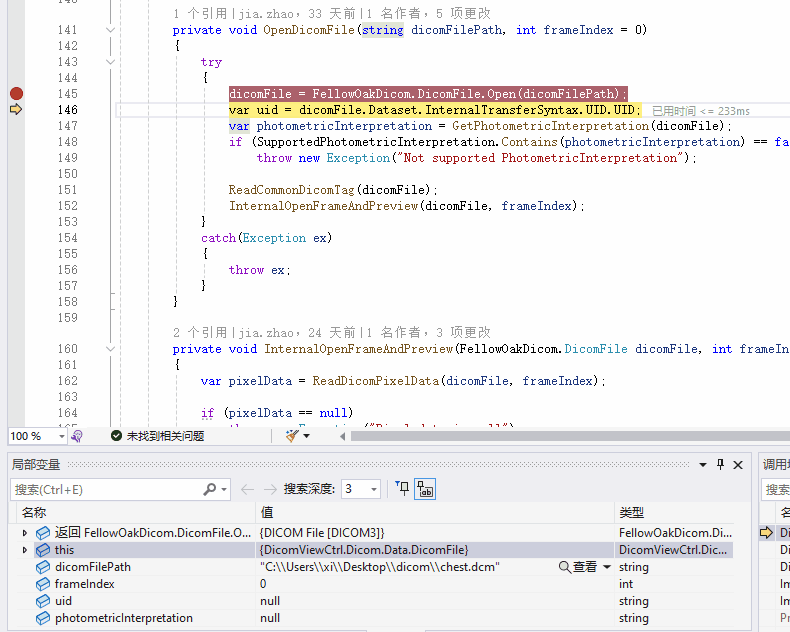The height and width of the screenshot is (632, 790).
Task: Toggle auto-hide pin of Locals panel
Action: pyautogui.click(x=720, y=465)
